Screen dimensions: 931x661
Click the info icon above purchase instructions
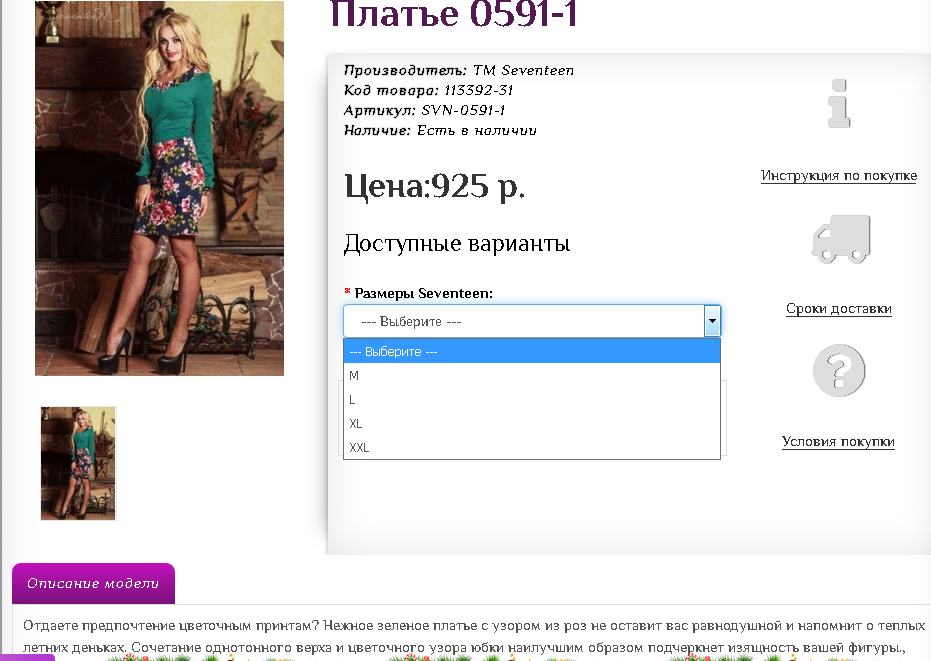[x=839, y=104]
